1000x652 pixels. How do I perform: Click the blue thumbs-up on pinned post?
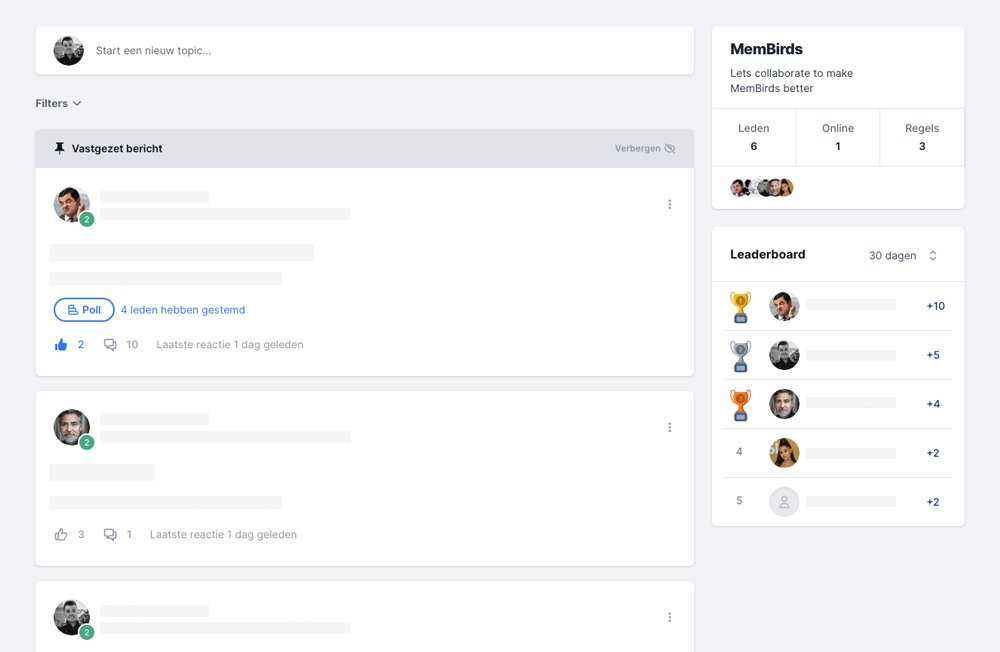coord(61,345)
